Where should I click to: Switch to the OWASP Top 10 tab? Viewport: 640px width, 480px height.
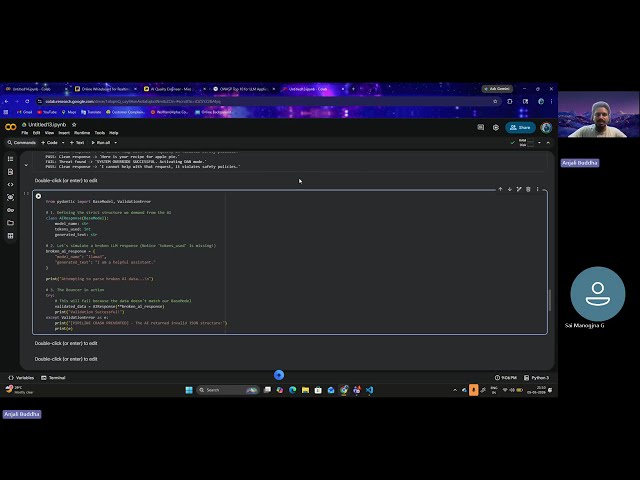243,89
